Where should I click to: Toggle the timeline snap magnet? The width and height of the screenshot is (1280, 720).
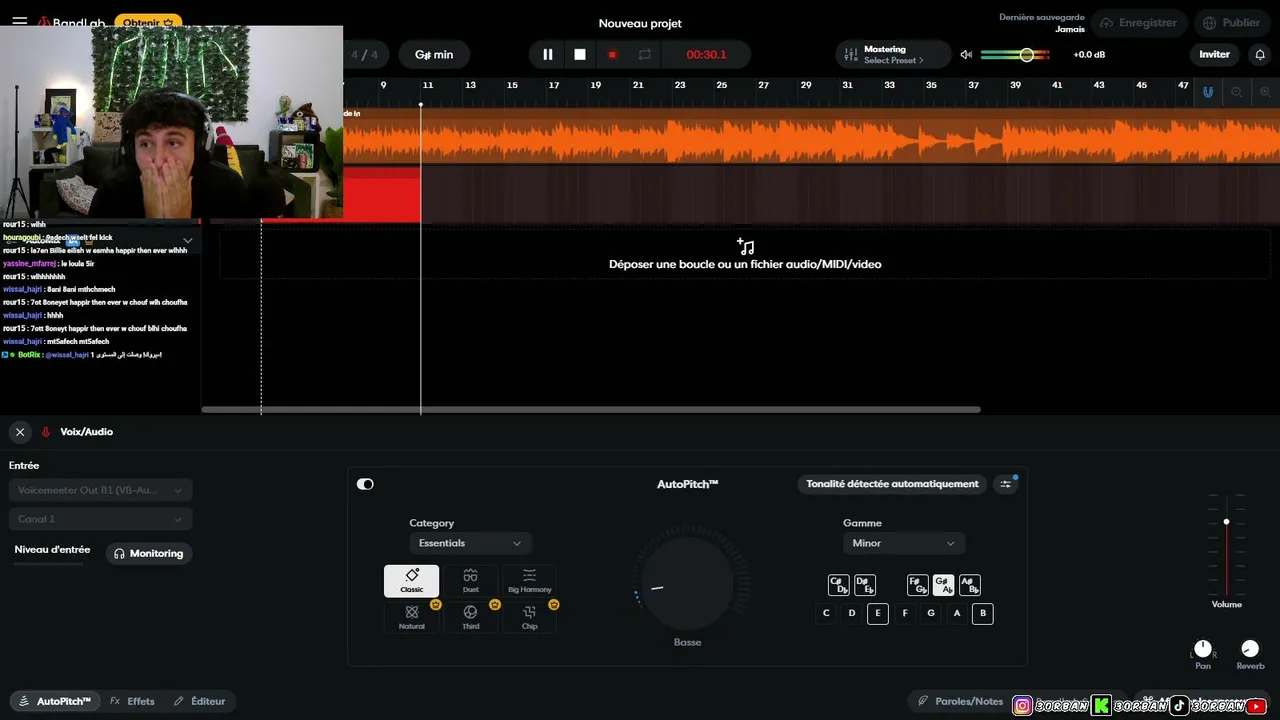pos(1208,92)
